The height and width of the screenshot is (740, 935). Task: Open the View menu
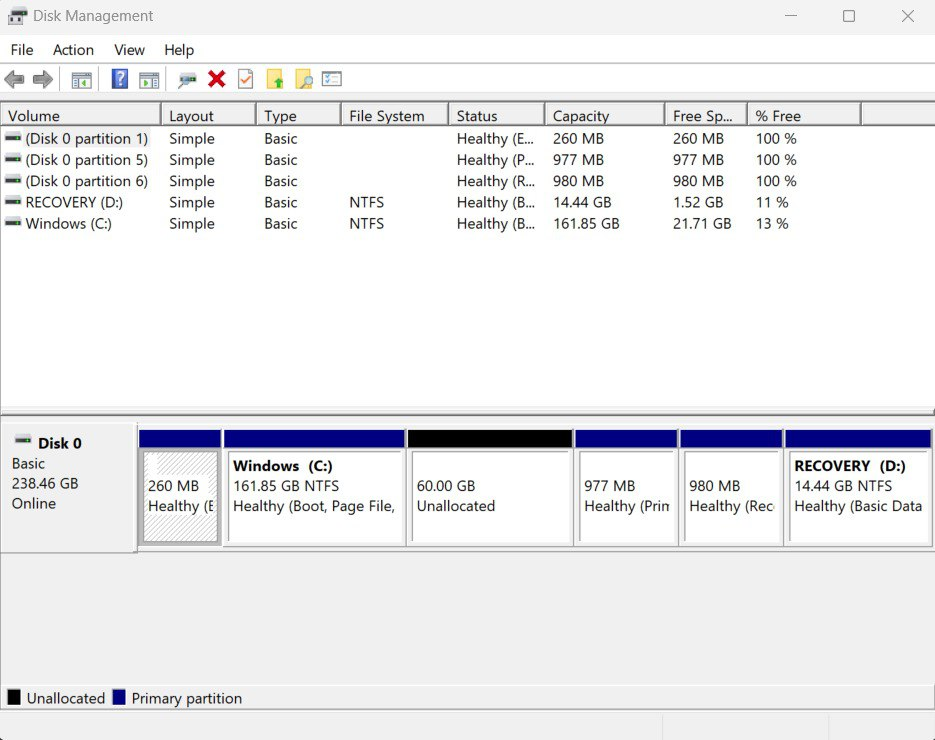pos(129,50)
